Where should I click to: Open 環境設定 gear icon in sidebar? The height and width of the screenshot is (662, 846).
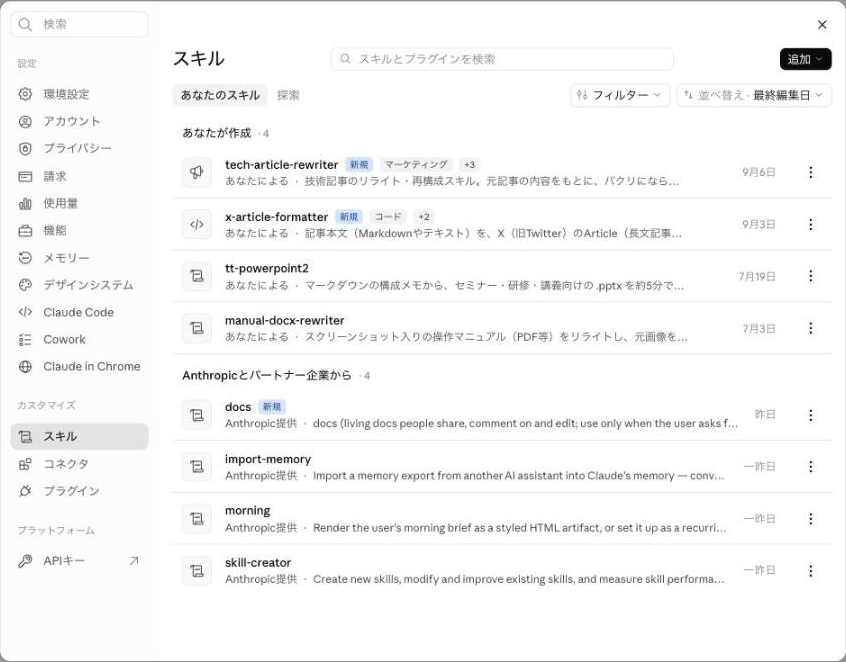point(25,94)
